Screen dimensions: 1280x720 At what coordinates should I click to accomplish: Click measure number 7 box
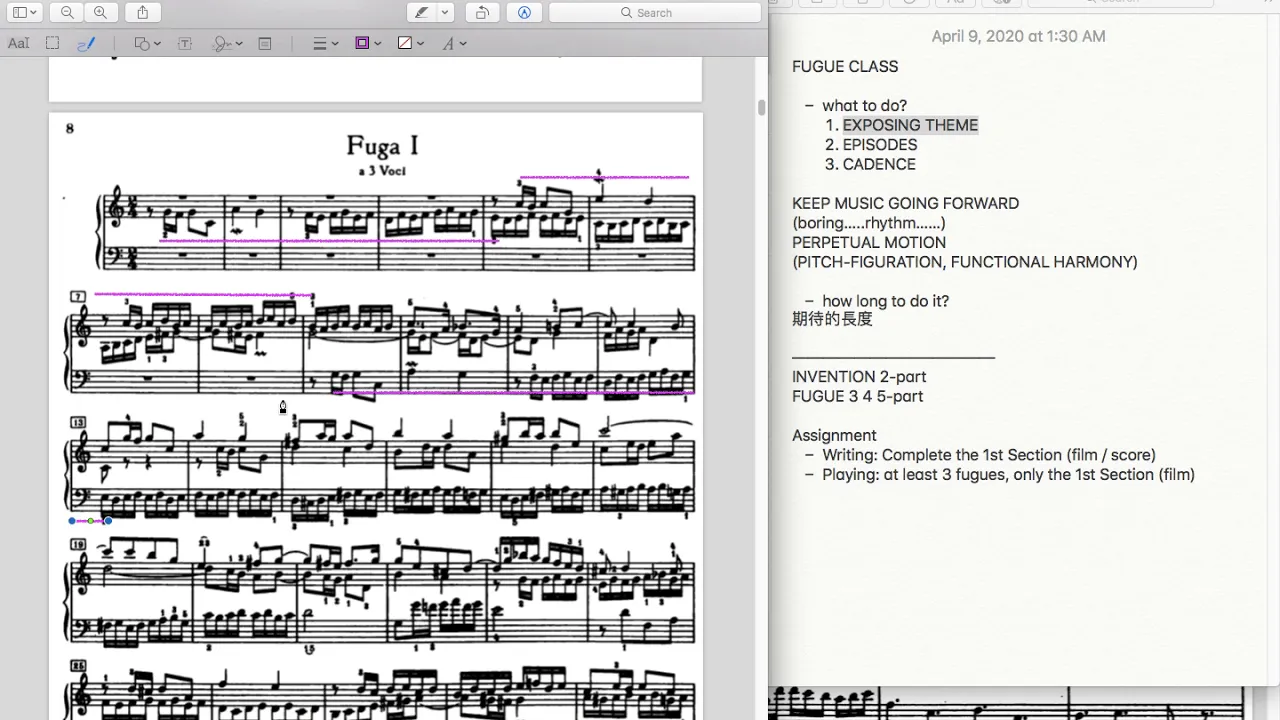click(x=78, y=297)
